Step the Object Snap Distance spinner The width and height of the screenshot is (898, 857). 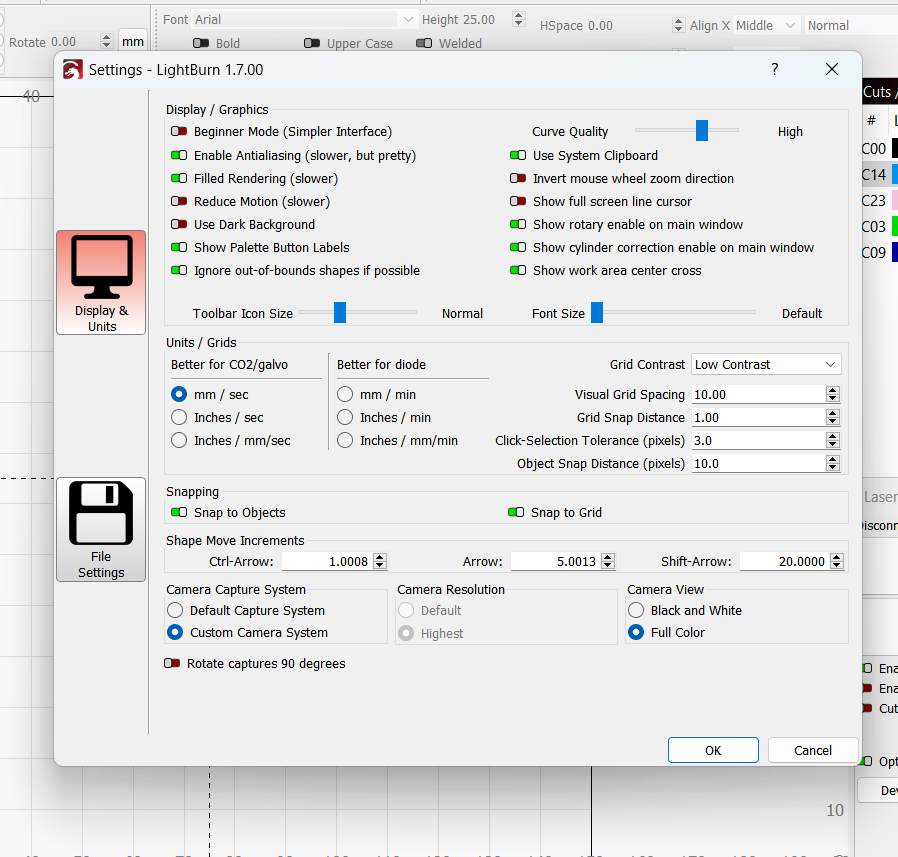pyautogui.click(x=833, y=463)
